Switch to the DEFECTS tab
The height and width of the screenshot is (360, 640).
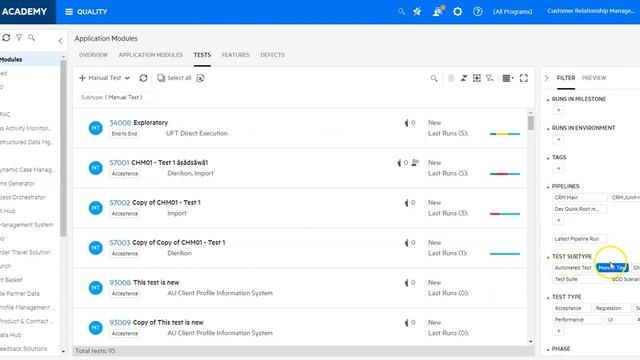273,55
